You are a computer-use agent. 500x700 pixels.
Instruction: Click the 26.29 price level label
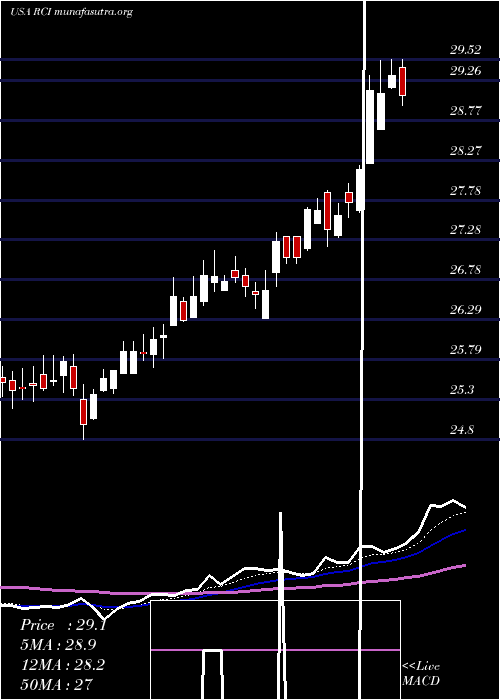(x=466, y=309)
